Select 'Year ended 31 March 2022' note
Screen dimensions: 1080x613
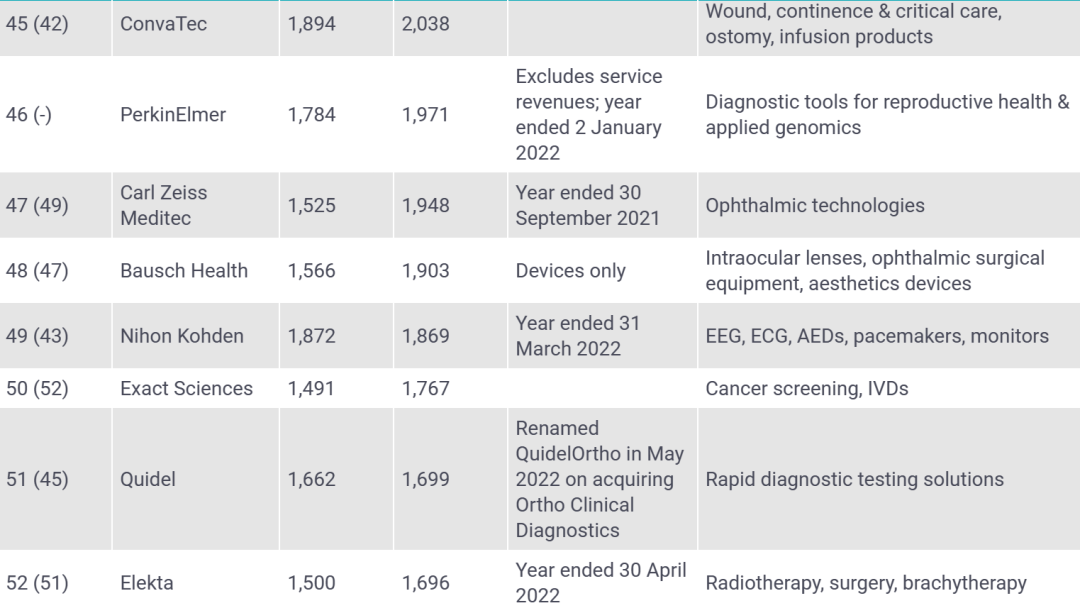click(x=578, y=336)
